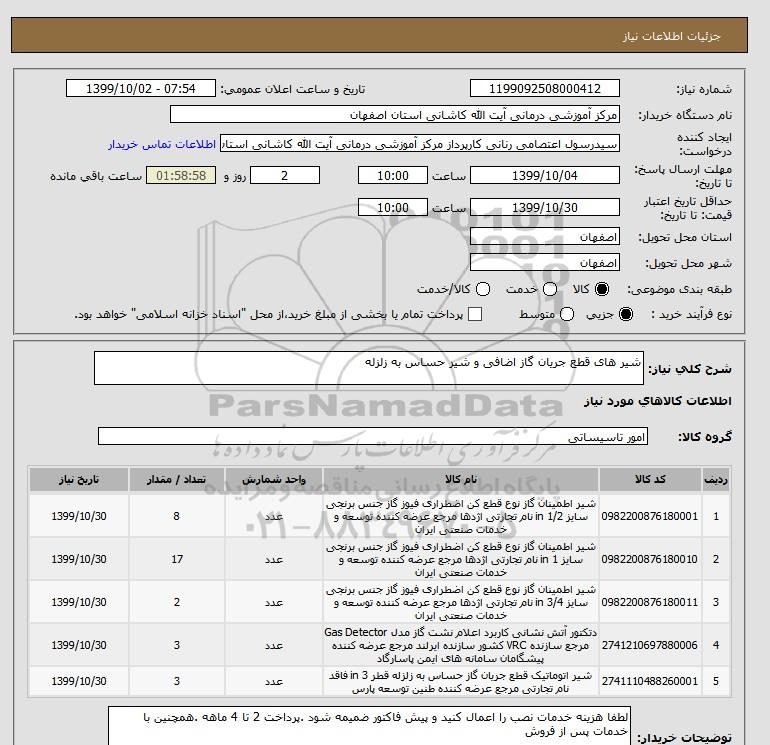Click product code 2741210697880006
The image size is (770, 745).
[x=650, y=645]
